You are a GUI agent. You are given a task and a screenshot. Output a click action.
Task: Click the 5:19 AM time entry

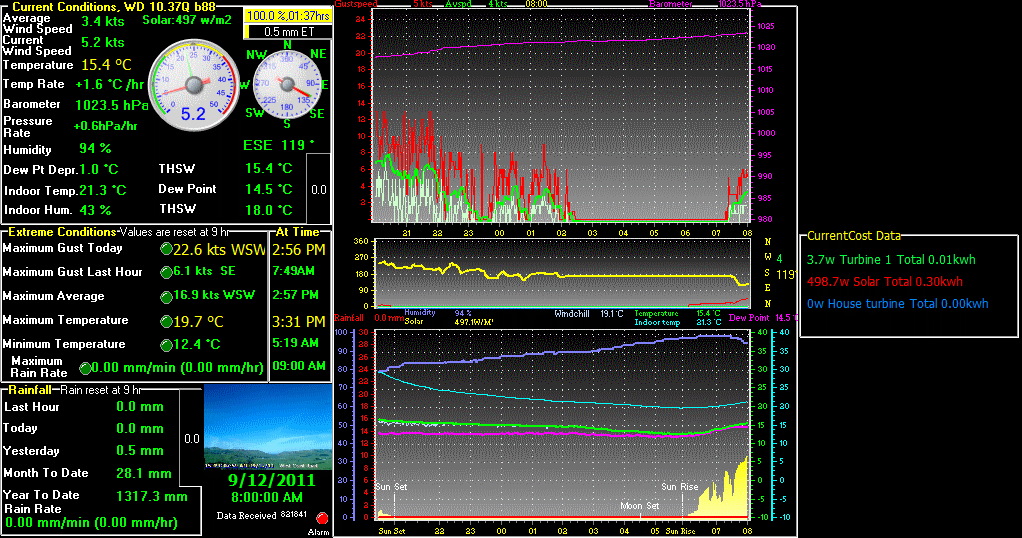[x=295, y=343]
